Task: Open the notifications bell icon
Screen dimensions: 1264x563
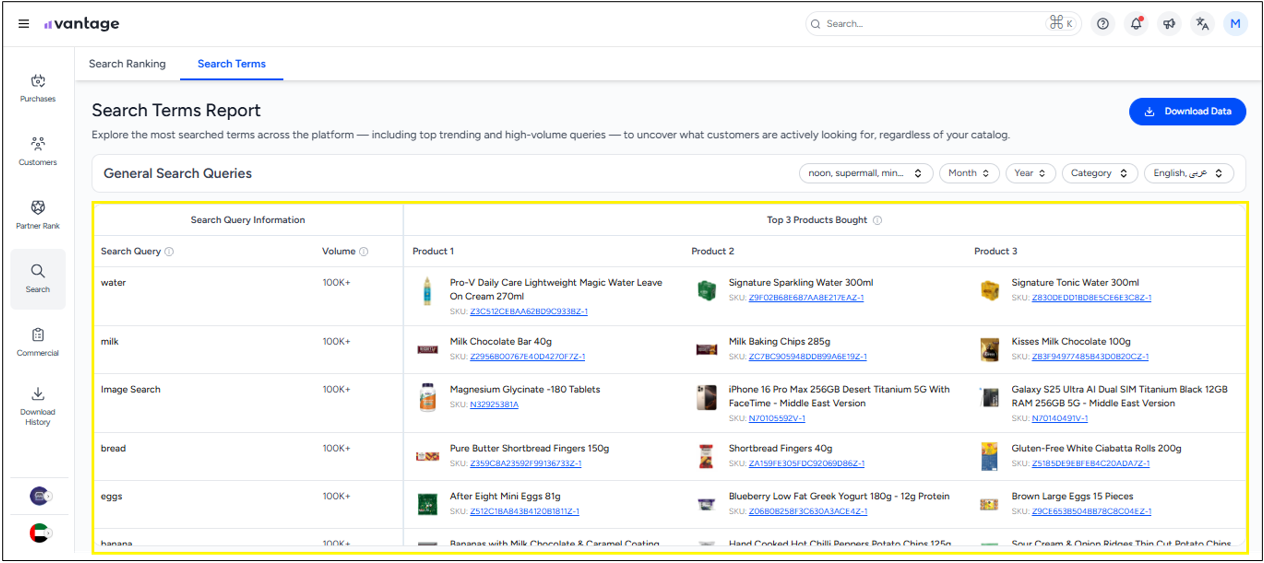Action: click(x=1136, y=24)
